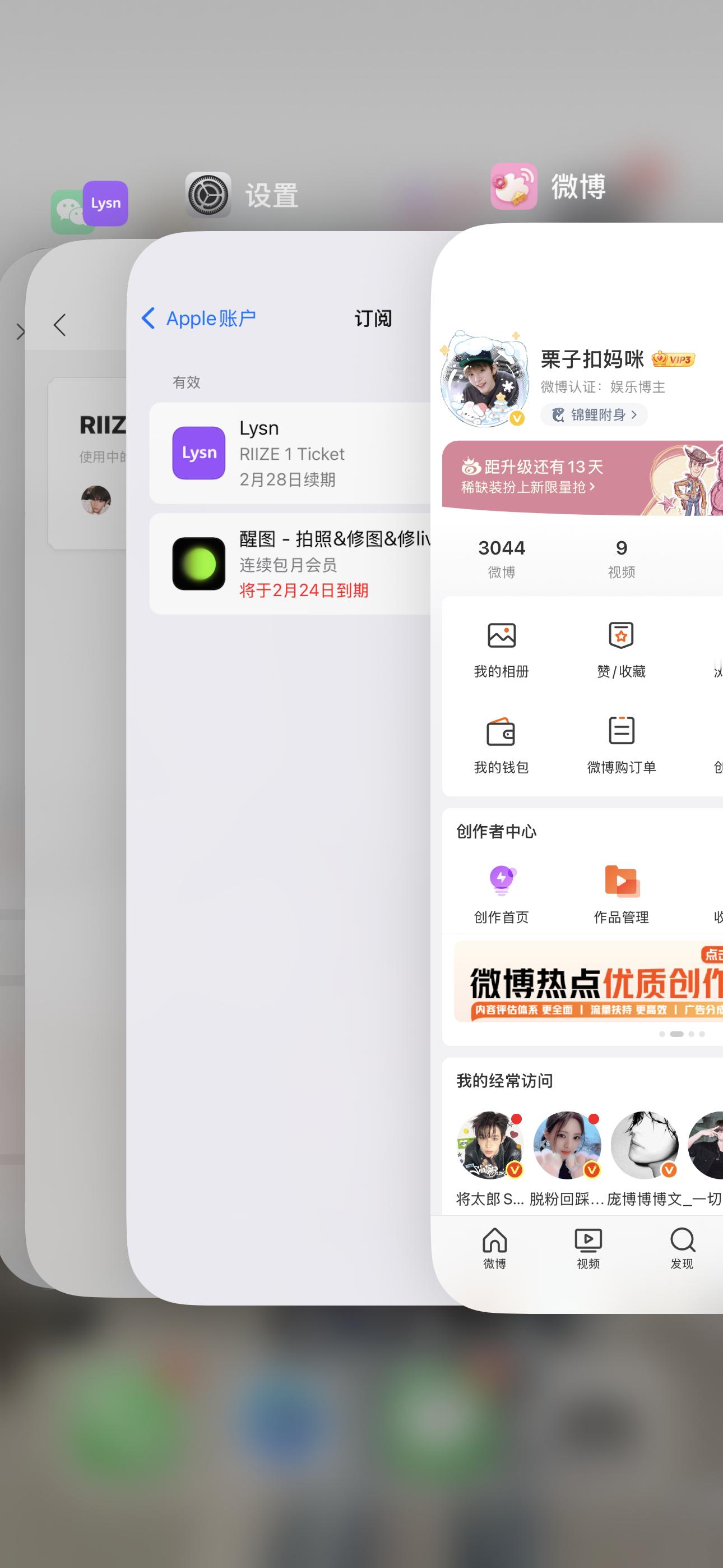Open the 醒图 subscription row

[x=291, y=564]
